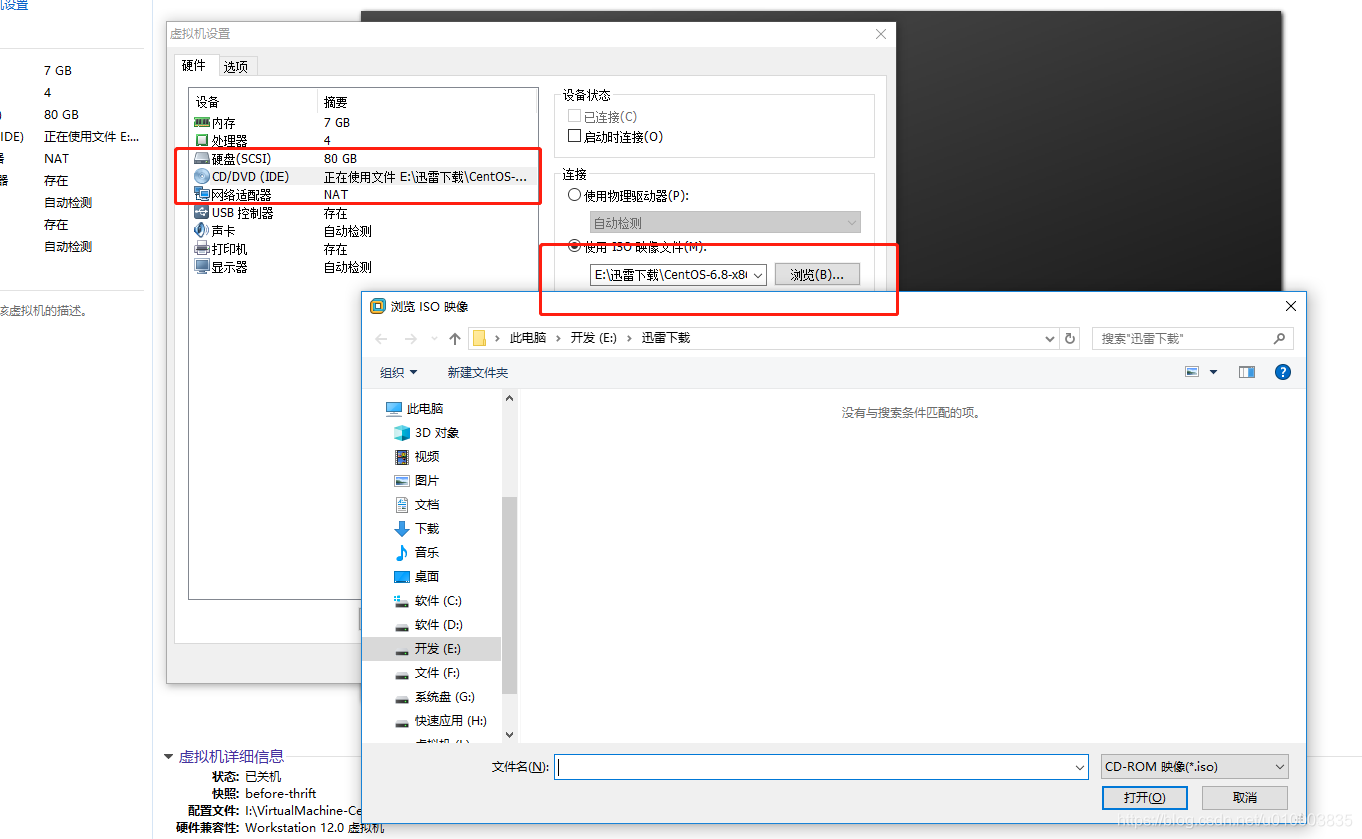Select drive 开发 (E:) in sidebar
This screenshot has height=839, width=1362.
tap(432, 649)
